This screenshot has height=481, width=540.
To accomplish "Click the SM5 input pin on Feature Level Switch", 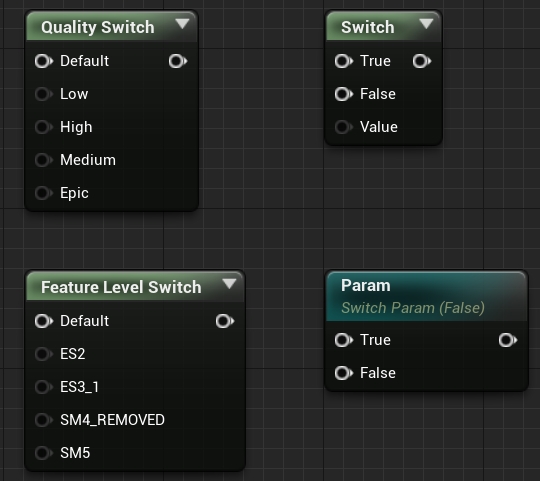I will point(44,453).
